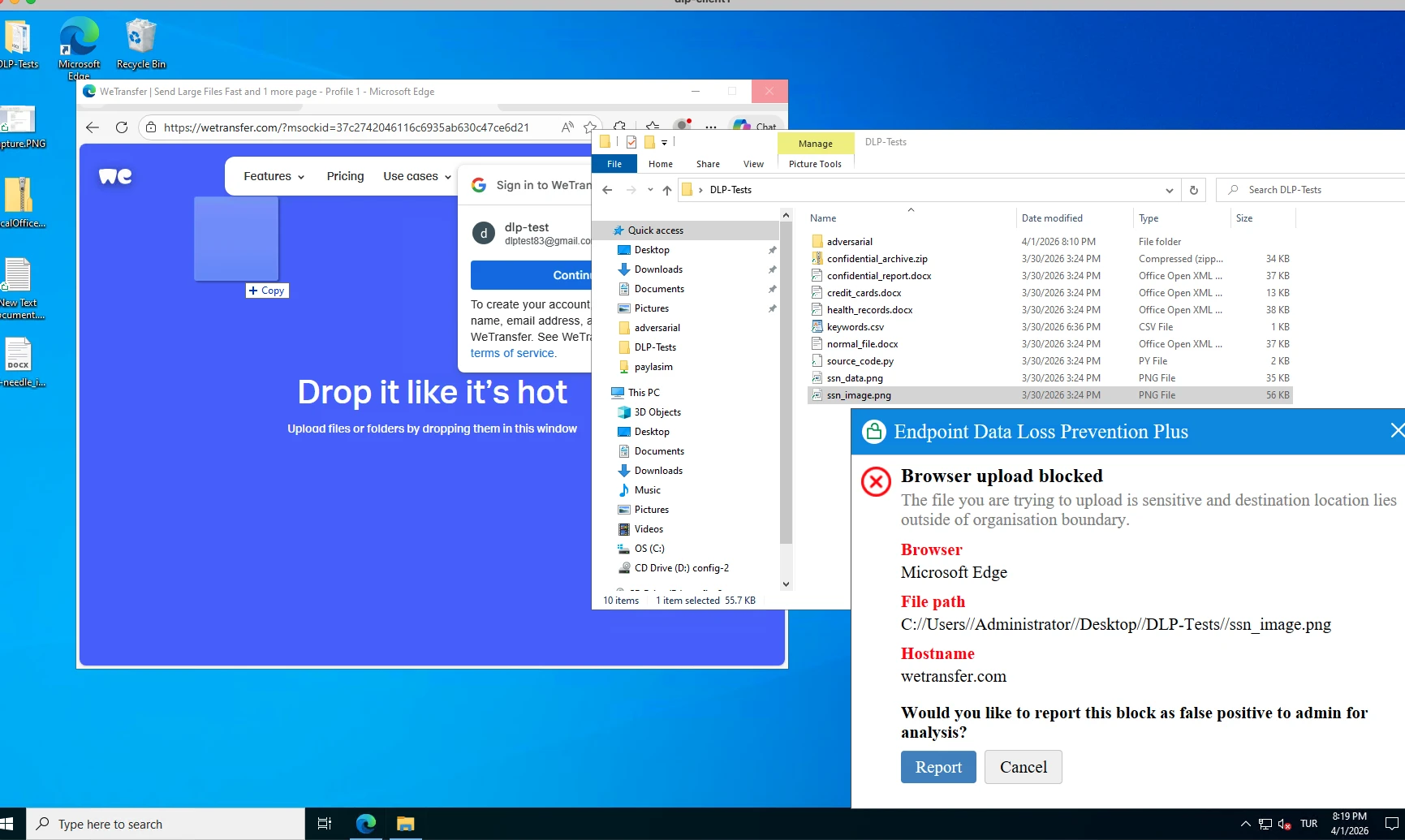The width and height of the screenshot is (1405, 840).
Task: Open OS (C:) drive in navigation pane
Action: (x=649, y=549)
